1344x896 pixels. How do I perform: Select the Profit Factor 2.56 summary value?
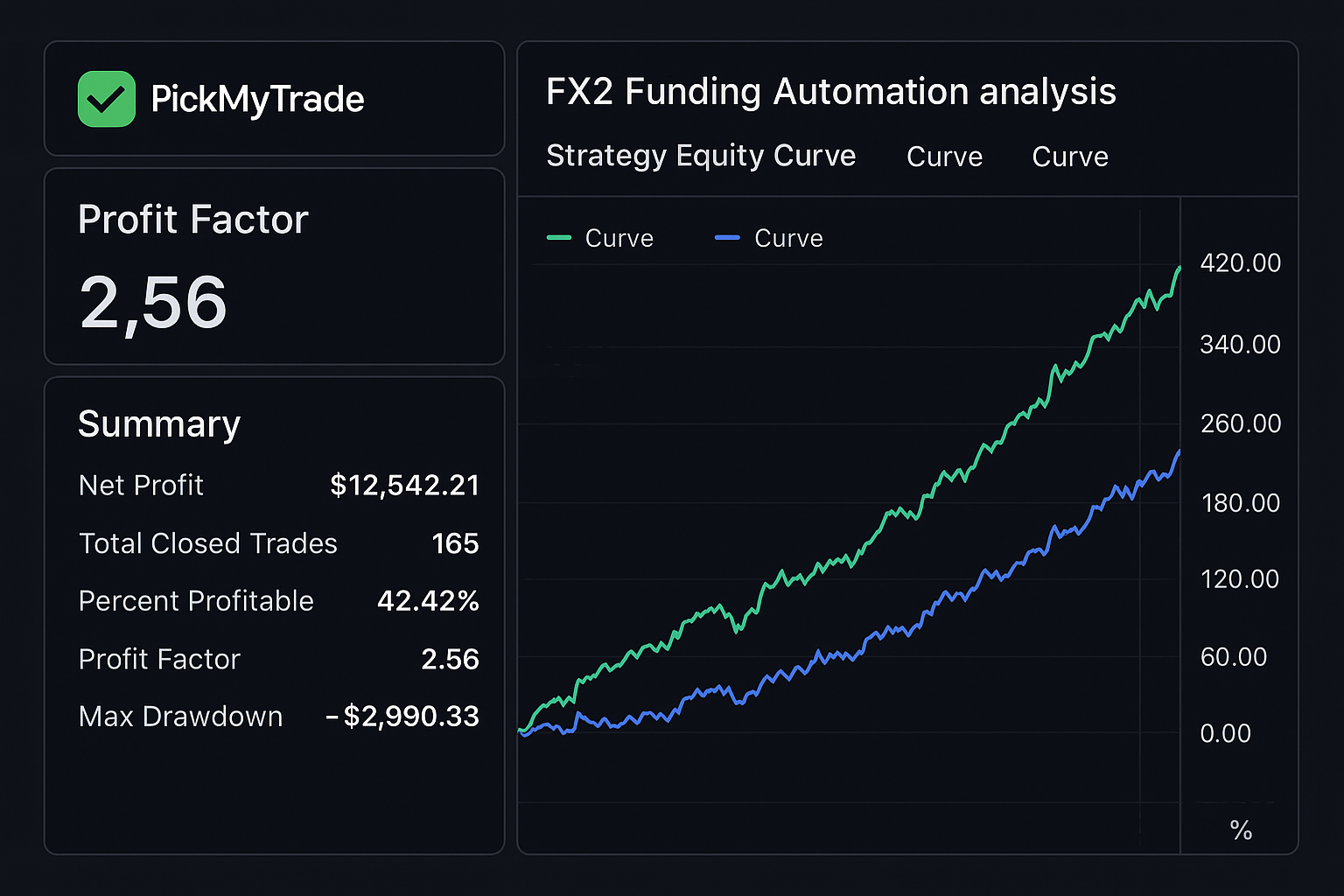tap(450, 659)
